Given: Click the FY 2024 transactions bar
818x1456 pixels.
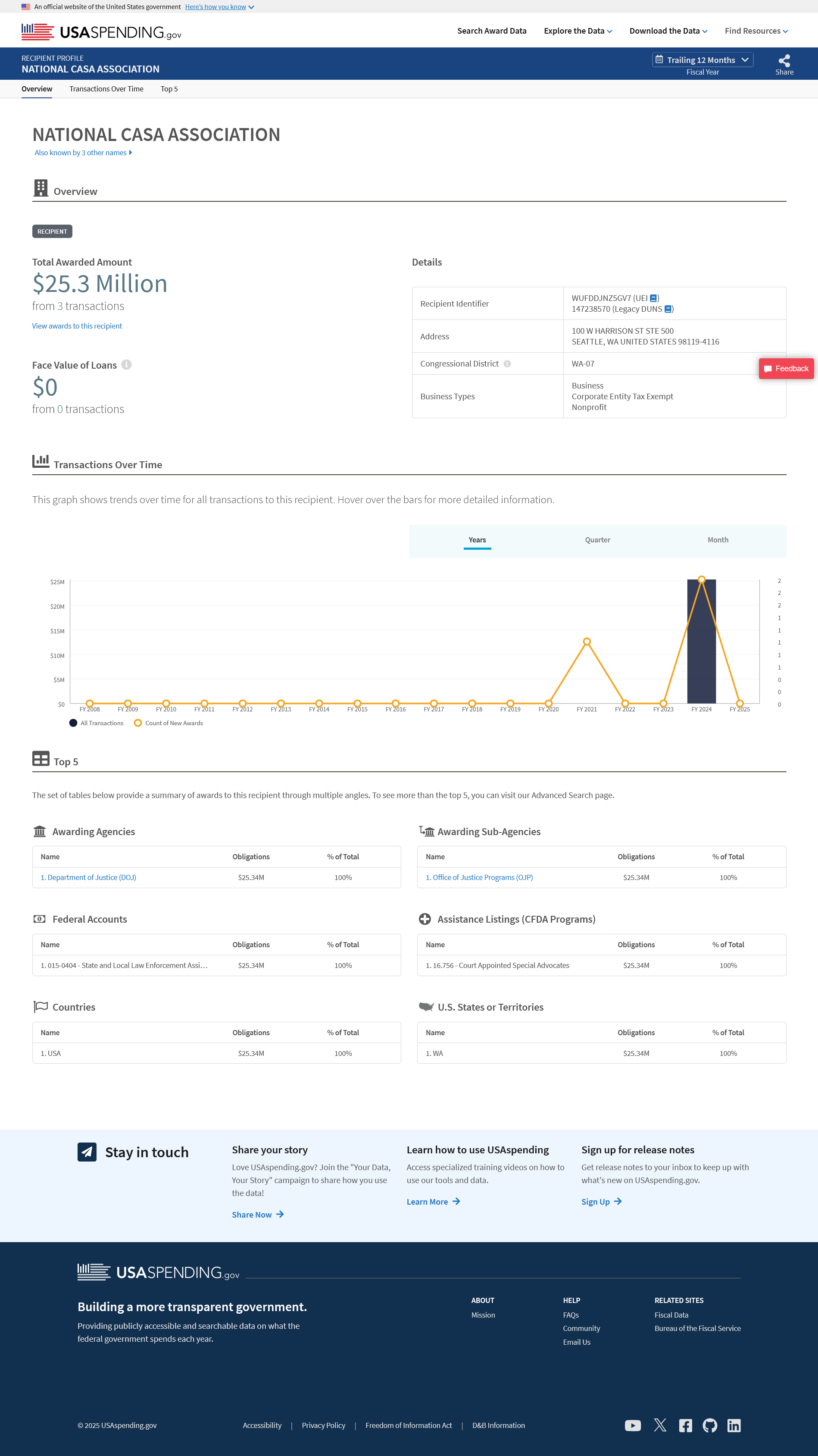Looking at the screenshot, I should pos(701,642).
